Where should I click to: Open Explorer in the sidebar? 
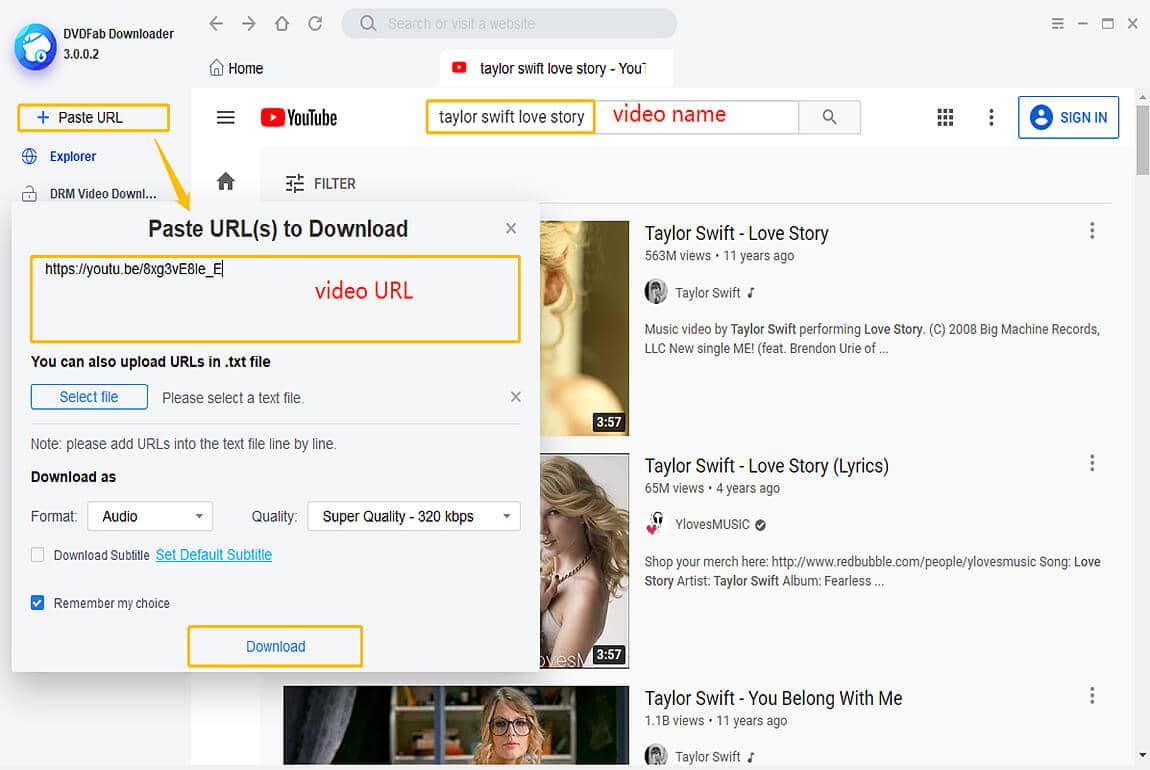pos(73,156)
